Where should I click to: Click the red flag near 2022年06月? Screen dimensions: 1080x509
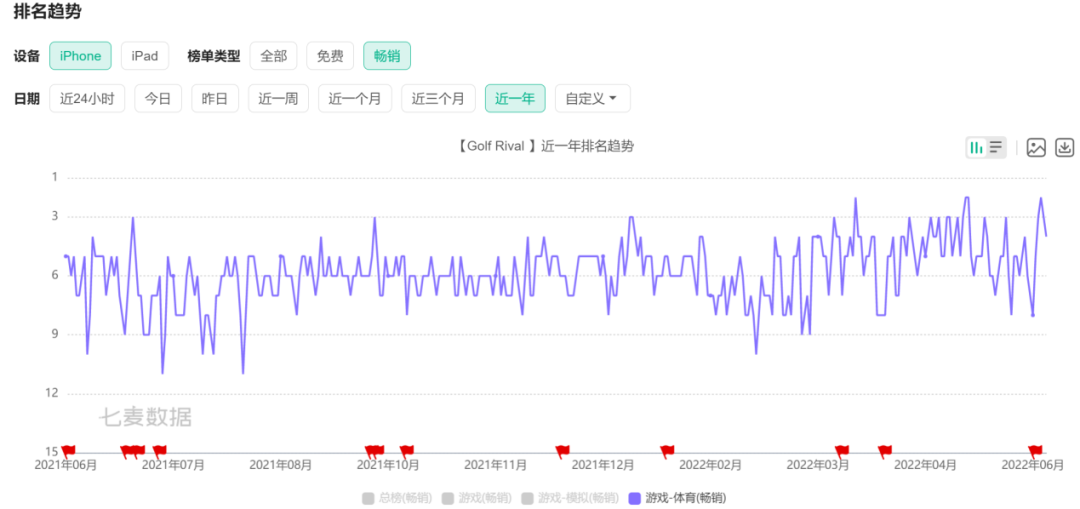tap(1036, 451)
